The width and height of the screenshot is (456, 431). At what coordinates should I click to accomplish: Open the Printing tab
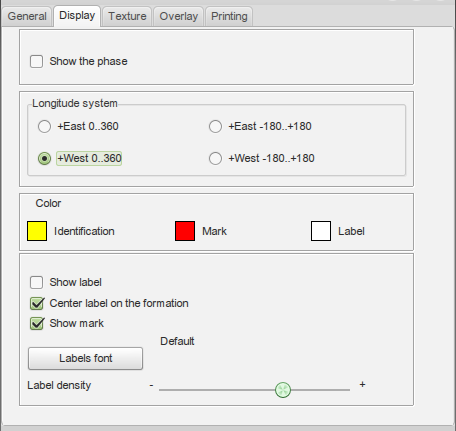(x=229, y=16)
